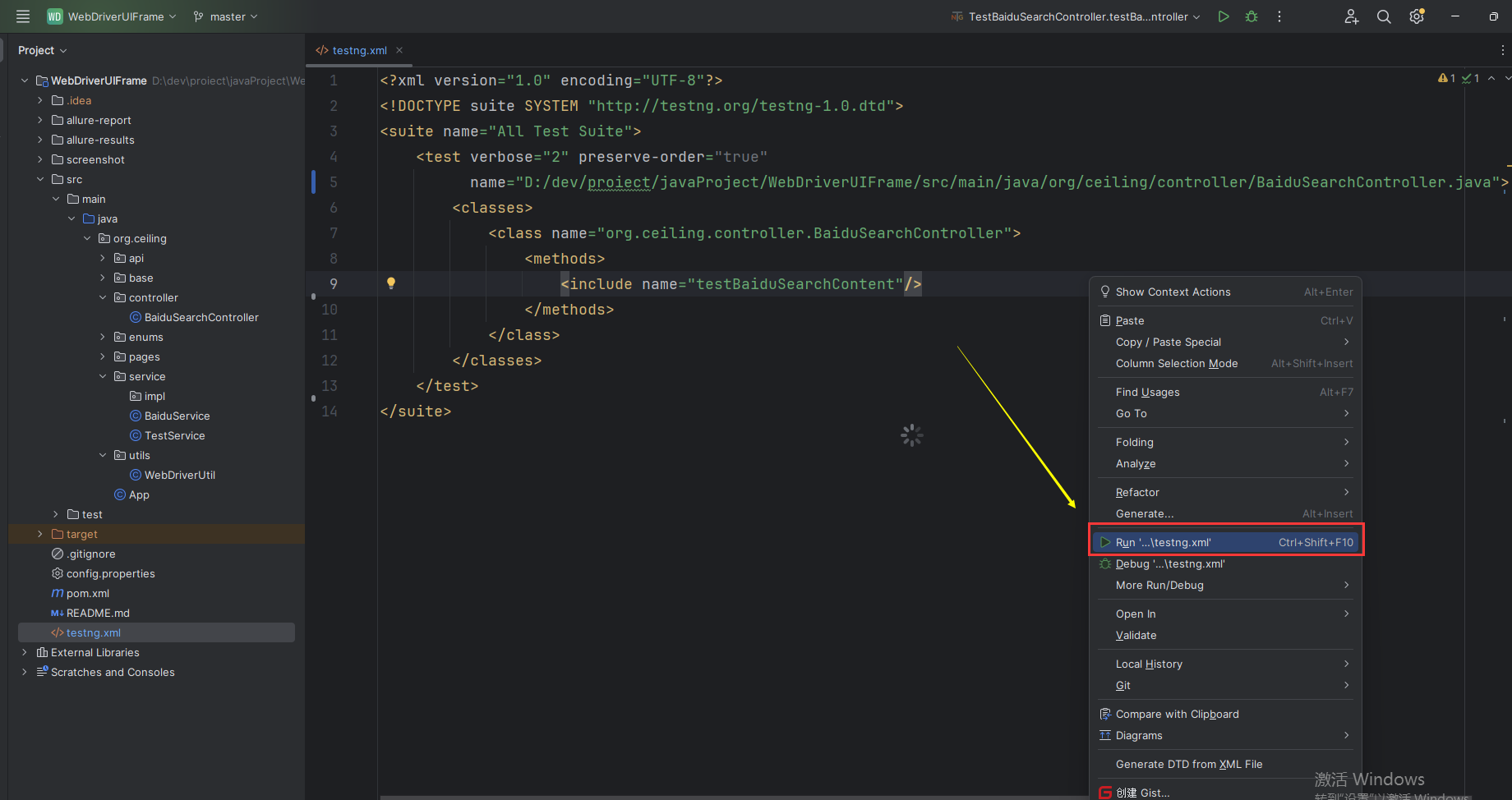Click the Debug bug icon in toolbar

pos(1252,16)
